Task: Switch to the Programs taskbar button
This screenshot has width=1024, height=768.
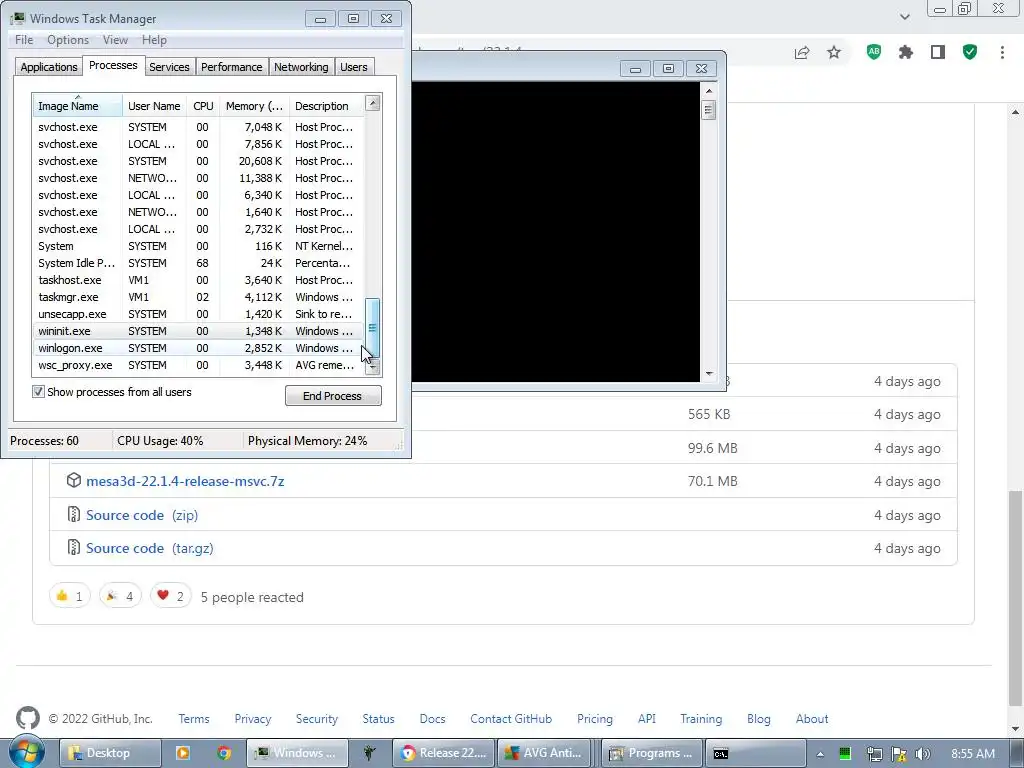Action: coord(652,753)
